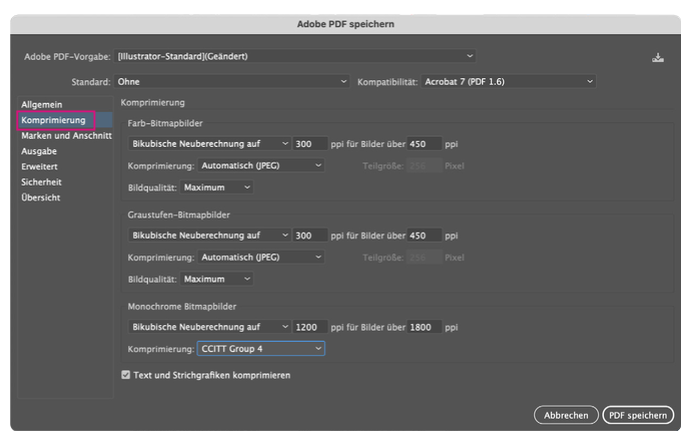This screenshot has height=448, width=700.
Task: Select the Allgemein section
Action: [42, 104]
